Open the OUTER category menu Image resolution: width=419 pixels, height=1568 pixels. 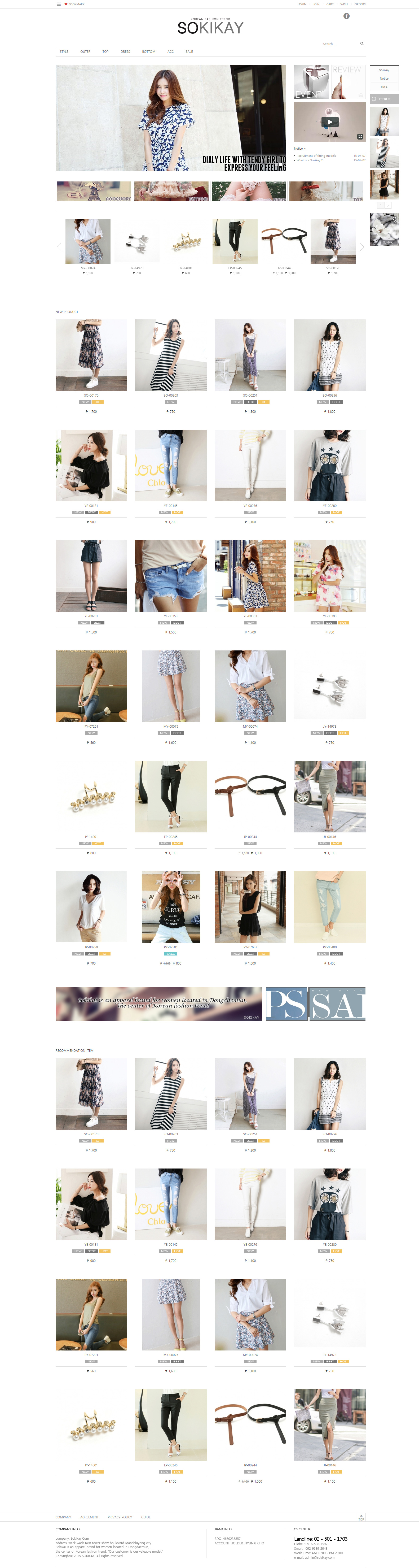tap(85, 52)
